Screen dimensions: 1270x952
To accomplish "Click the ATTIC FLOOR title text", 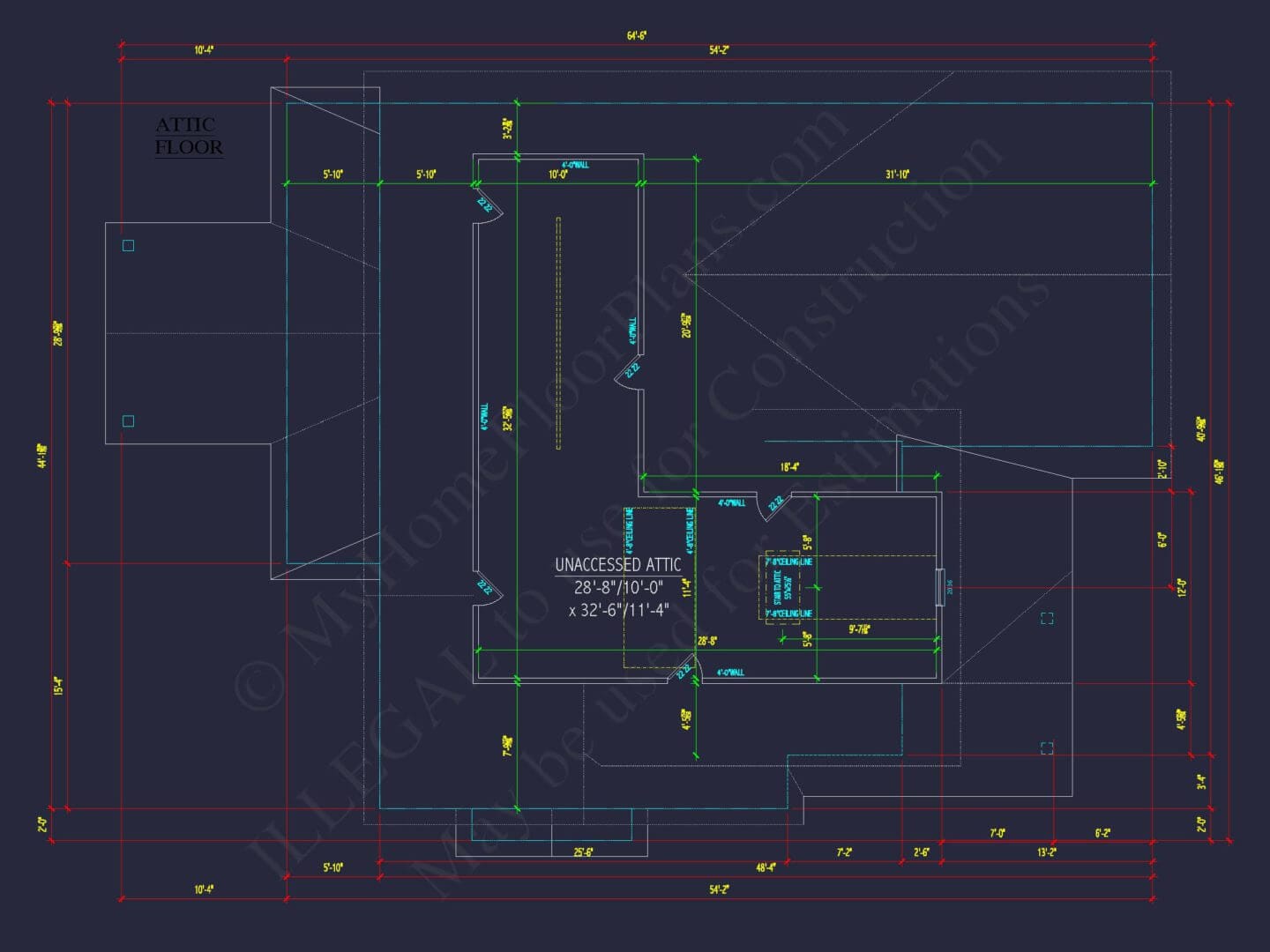I will point(189,137).
